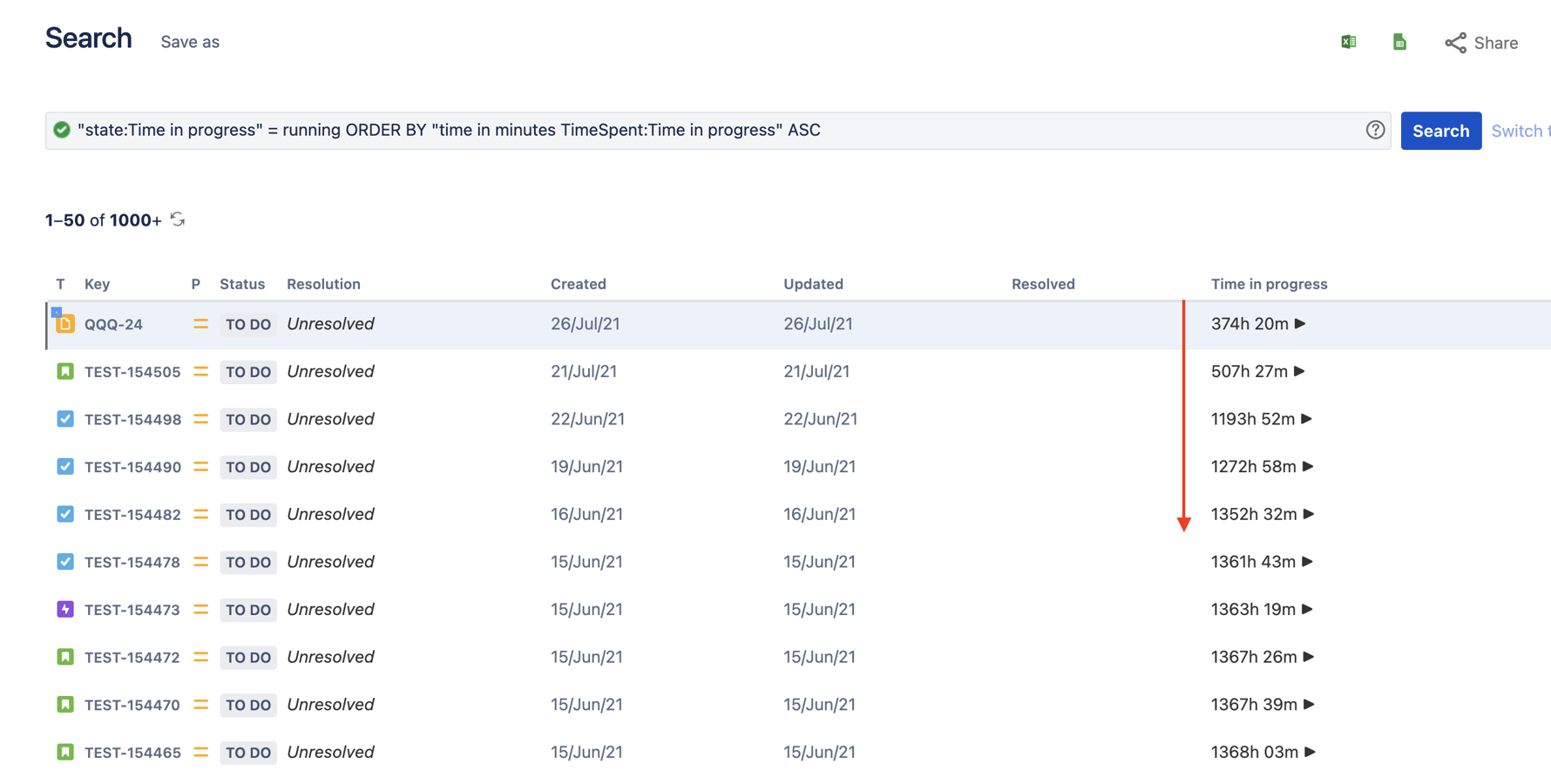Refresh the search results count
Viewport: 1551px width, 784px height.
[x=178, y=220]
